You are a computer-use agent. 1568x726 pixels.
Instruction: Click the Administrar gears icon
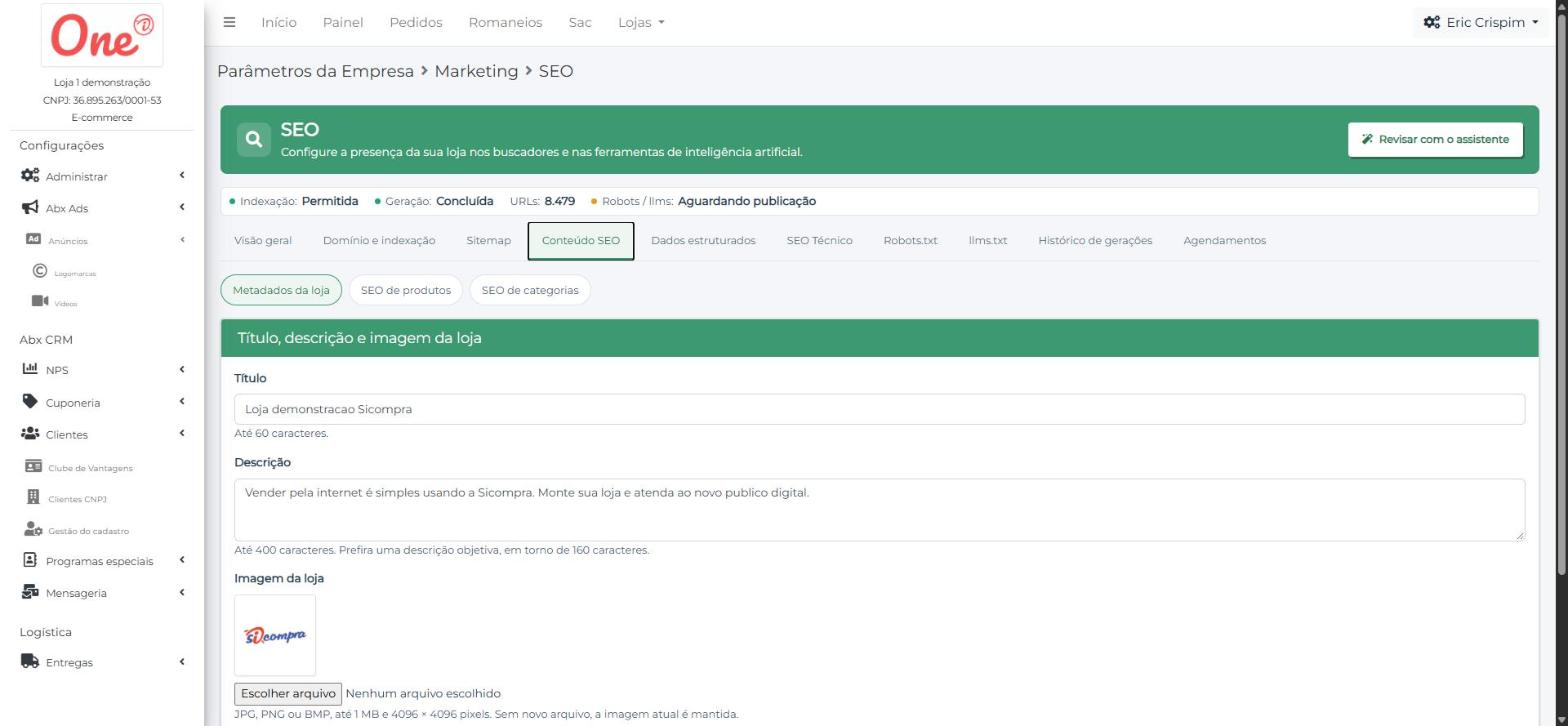tap(31, 176)
